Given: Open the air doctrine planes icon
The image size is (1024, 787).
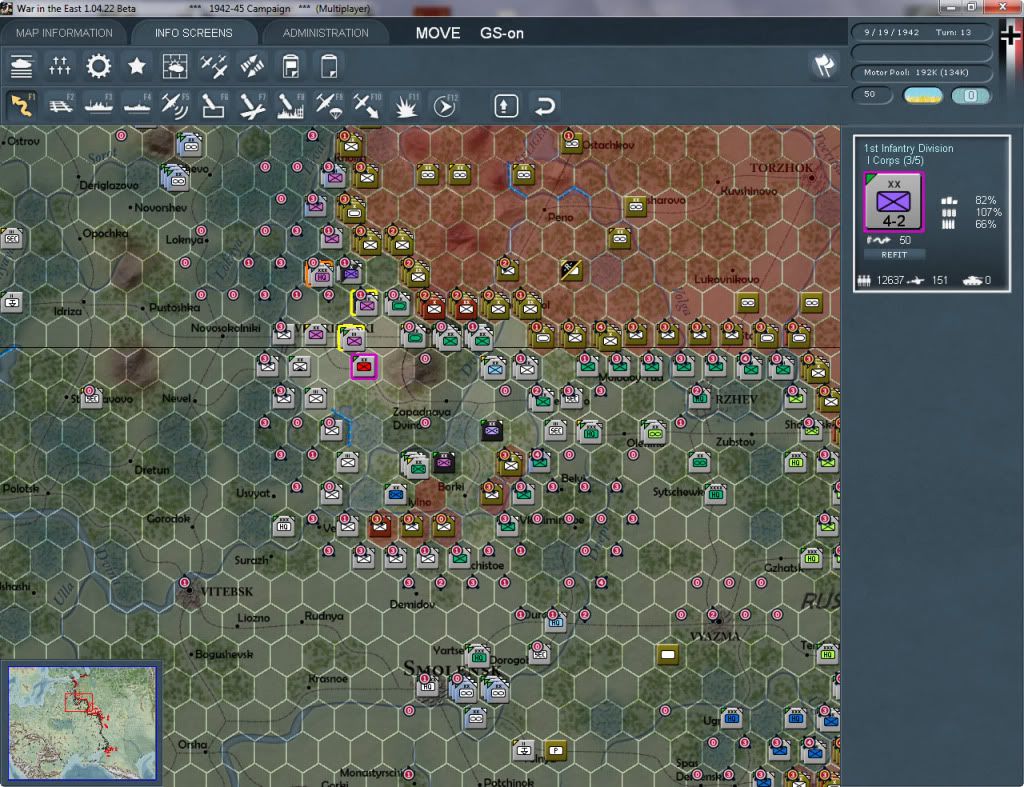Looking at the screenshot, I should (214, 67).
